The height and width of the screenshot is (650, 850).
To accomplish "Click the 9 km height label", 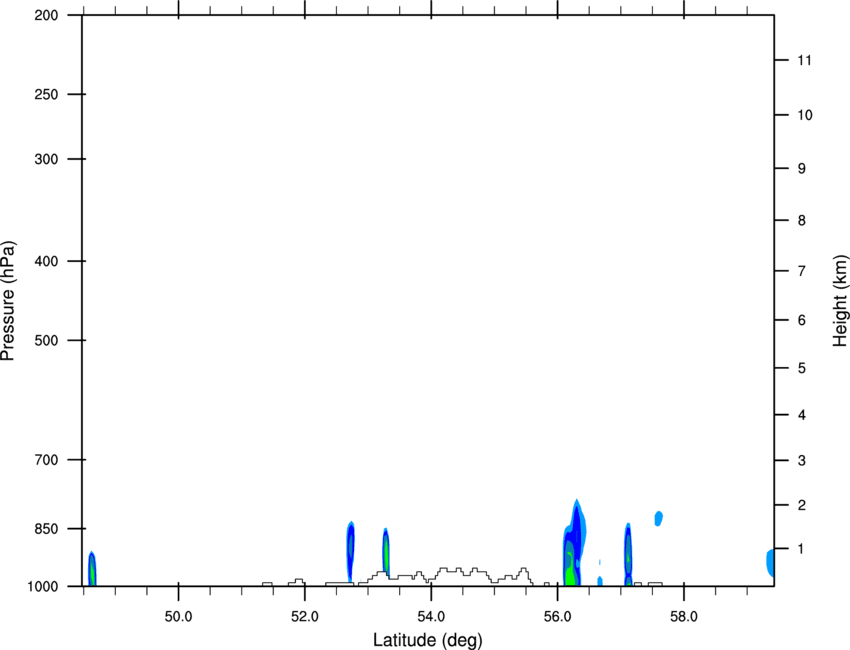I will click(x=802, y=169).
